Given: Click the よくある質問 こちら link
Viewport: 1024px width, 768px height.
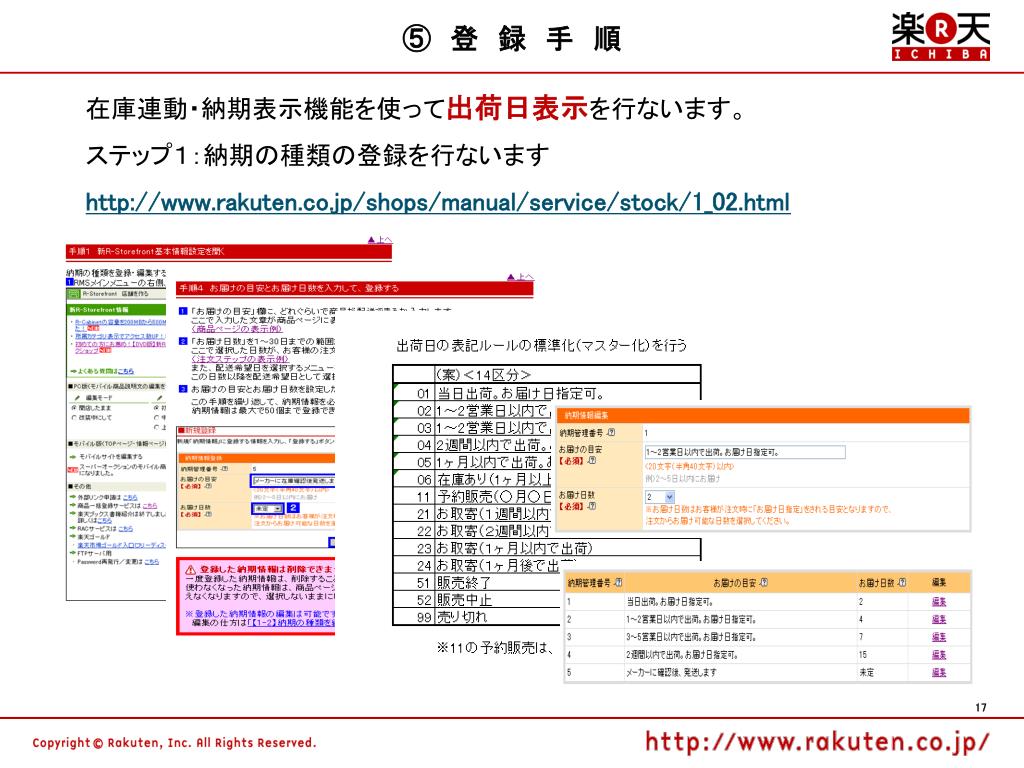Looking at the screenshot, I should (x=125, y=371).
